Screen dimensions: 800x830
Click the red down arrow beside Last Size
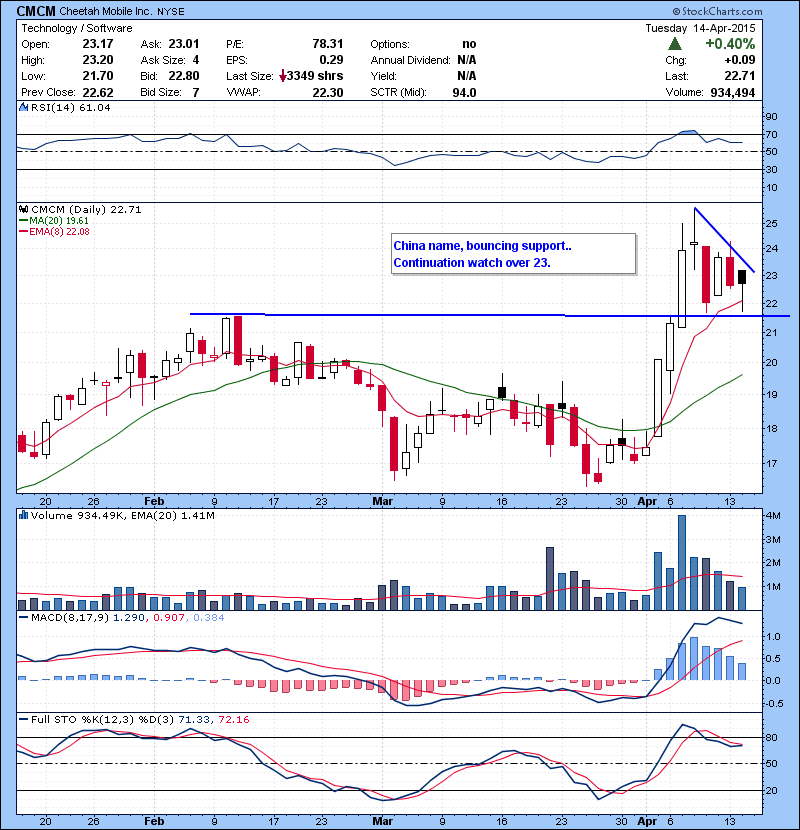pyautogui.click(x=283, y=76)
